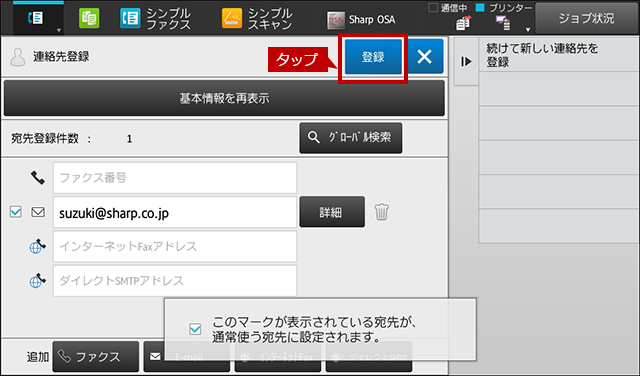Tap the envelope icon beside suzuki@sharp.co.jp
The image size is (640, 376).
(38, 212)
